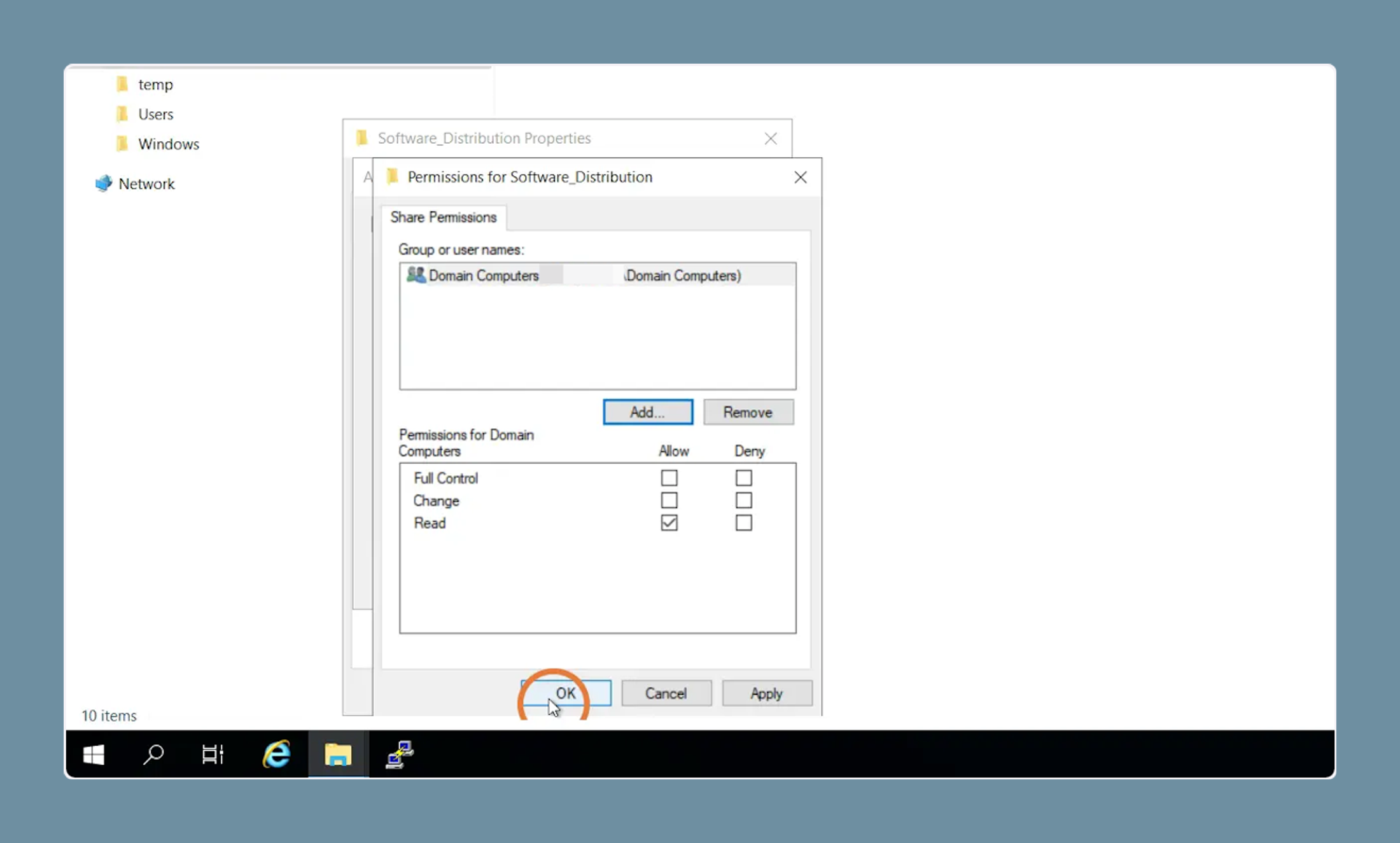1400x843 pixels.
Task: Enable Change Allow checkbox
Action: coord(669,500)
